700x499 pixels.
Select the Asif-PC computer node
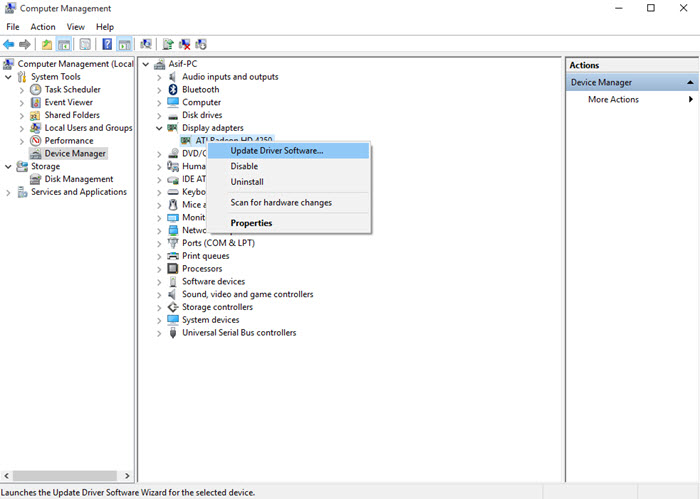[x=183, y=64]
